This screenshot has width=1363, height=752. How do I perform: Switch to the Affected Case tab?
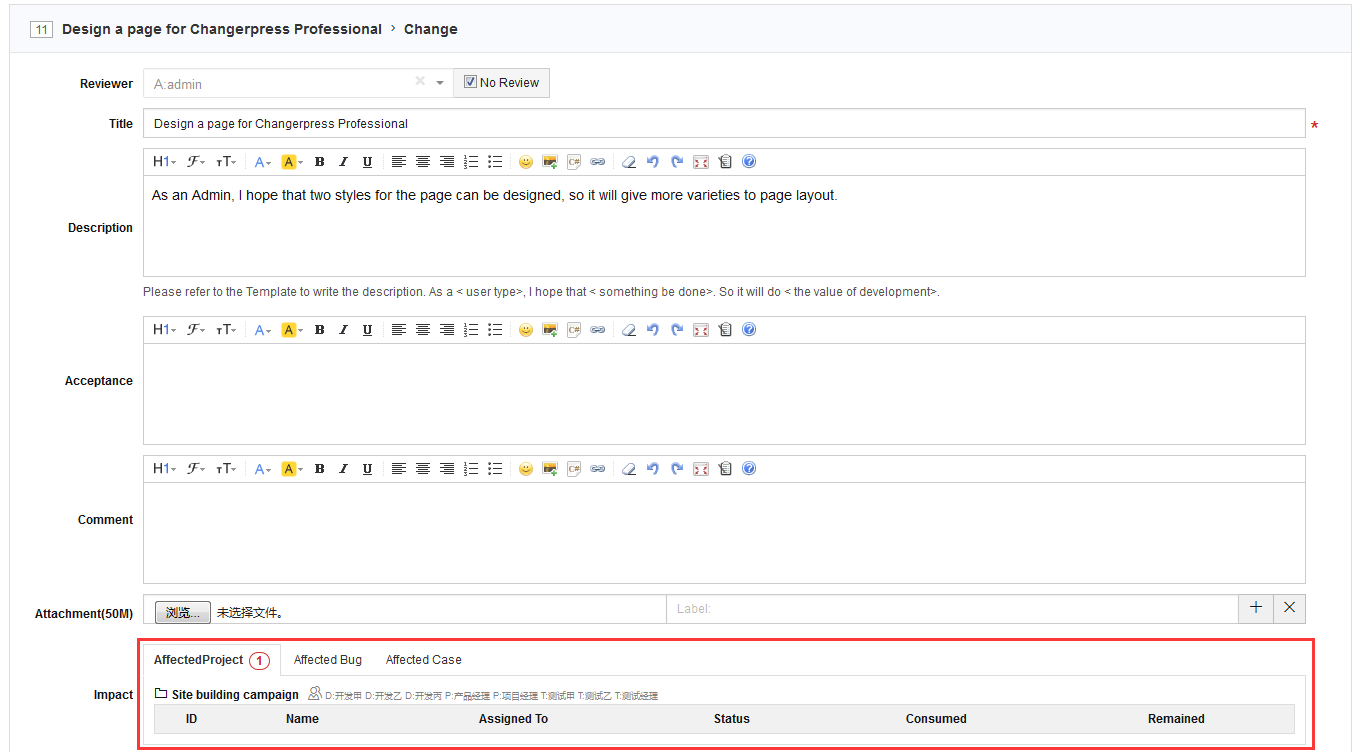click(x=423, y=660)
